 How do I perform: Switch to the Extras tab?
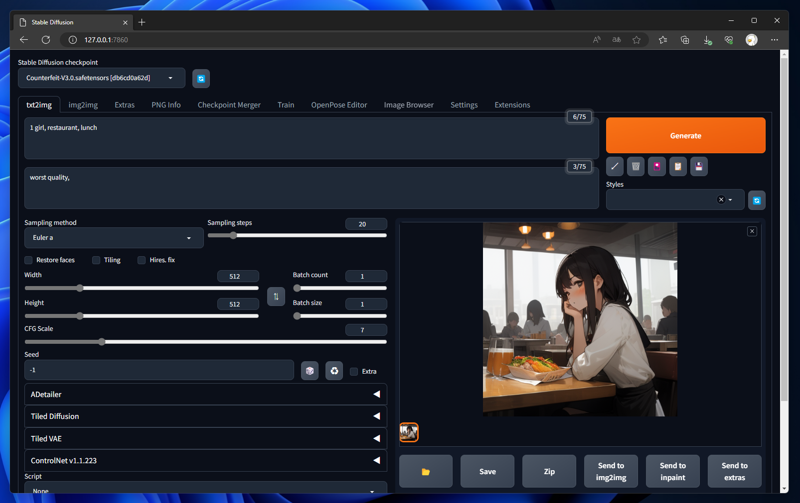tap(124, 105)
